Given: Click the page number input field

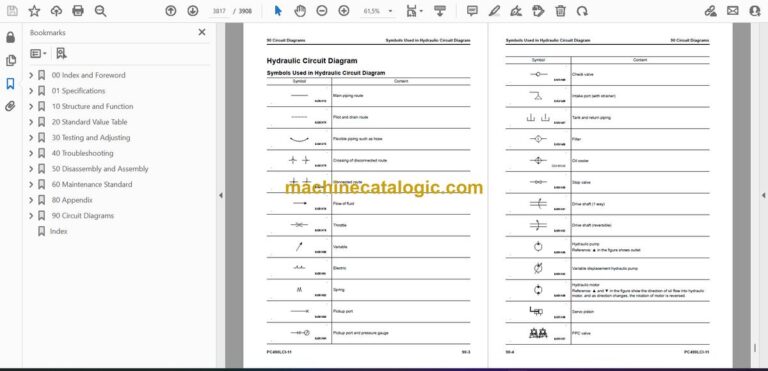Looking at the screenshot, I should coord(219,11).
